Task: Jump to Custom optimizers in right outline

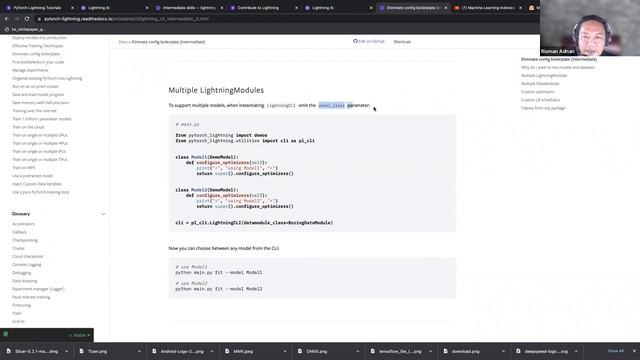Action: point(538,92)
